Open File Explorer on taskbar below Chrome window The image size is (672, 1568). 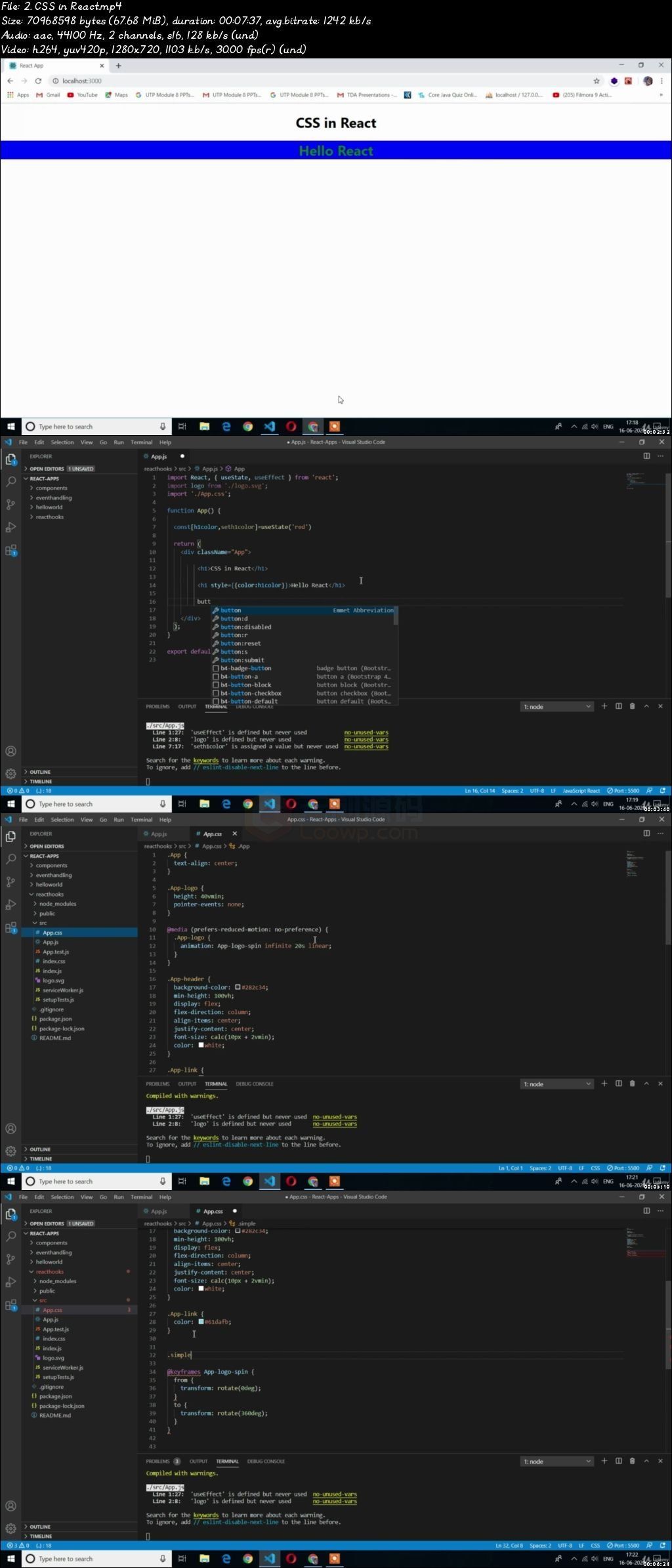pyautogui.click(x=204, y=427)
